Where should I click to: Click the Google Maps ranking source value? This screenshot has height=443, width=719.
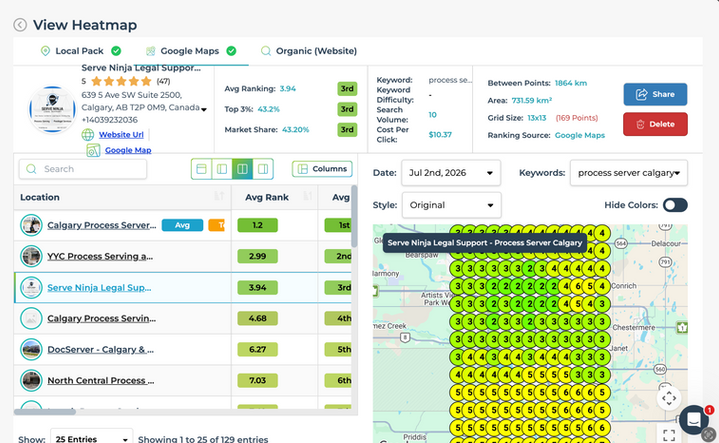click(580, 135)
